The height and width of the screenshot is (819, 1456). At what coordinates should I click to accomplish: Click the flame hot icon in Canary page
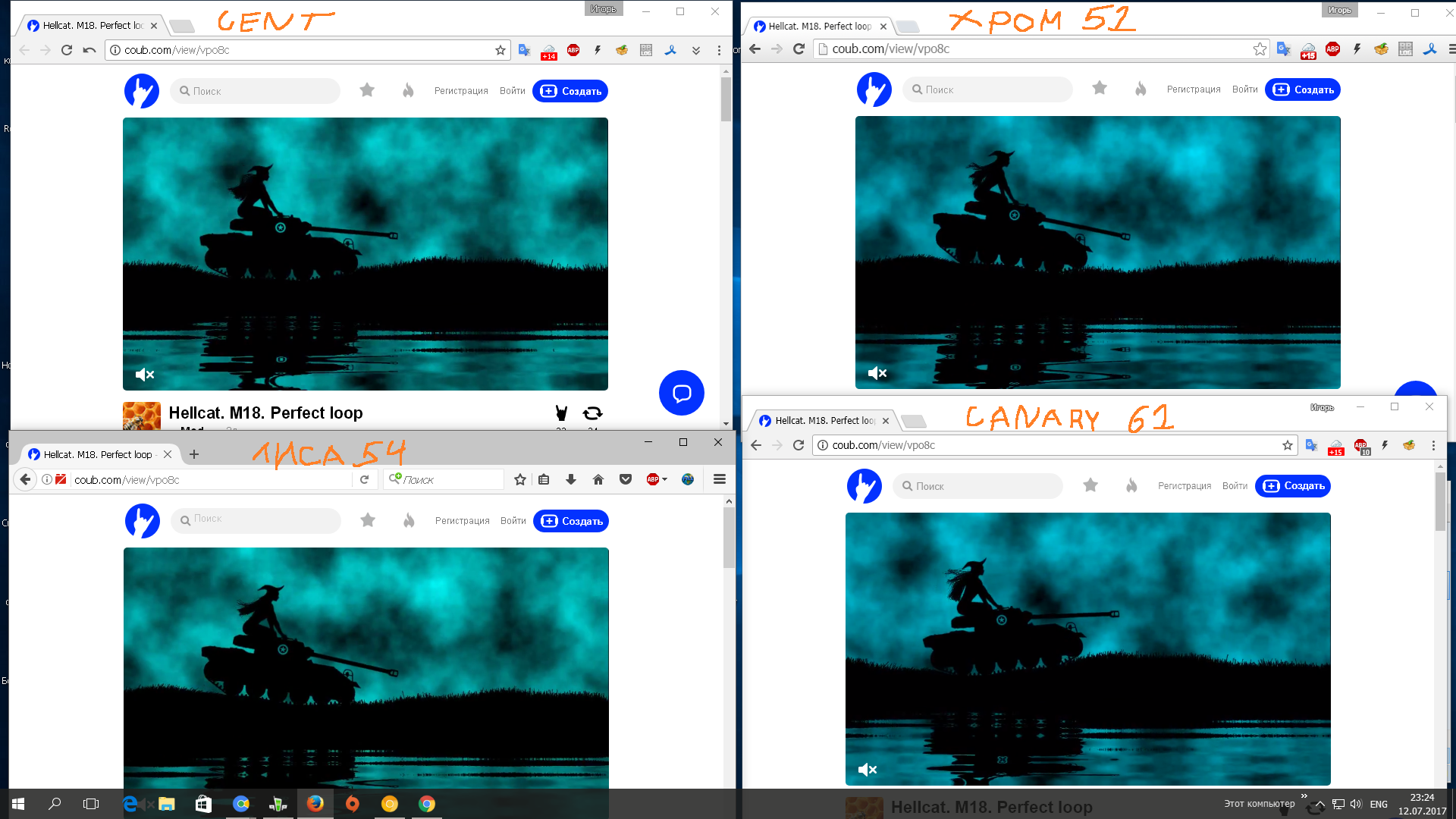click(x=1131, y=485)
